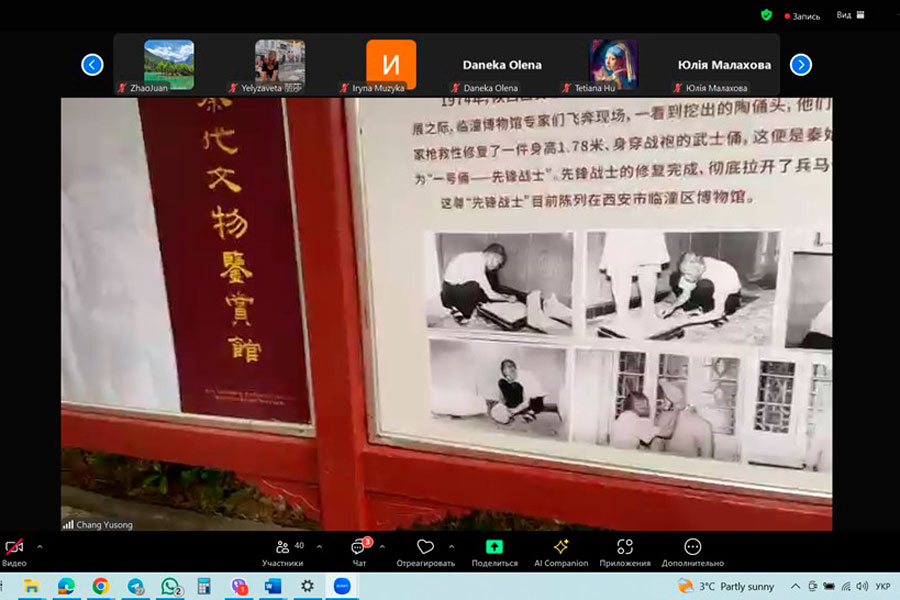Switch the УКР keyboard language indicator

(883, 586)
